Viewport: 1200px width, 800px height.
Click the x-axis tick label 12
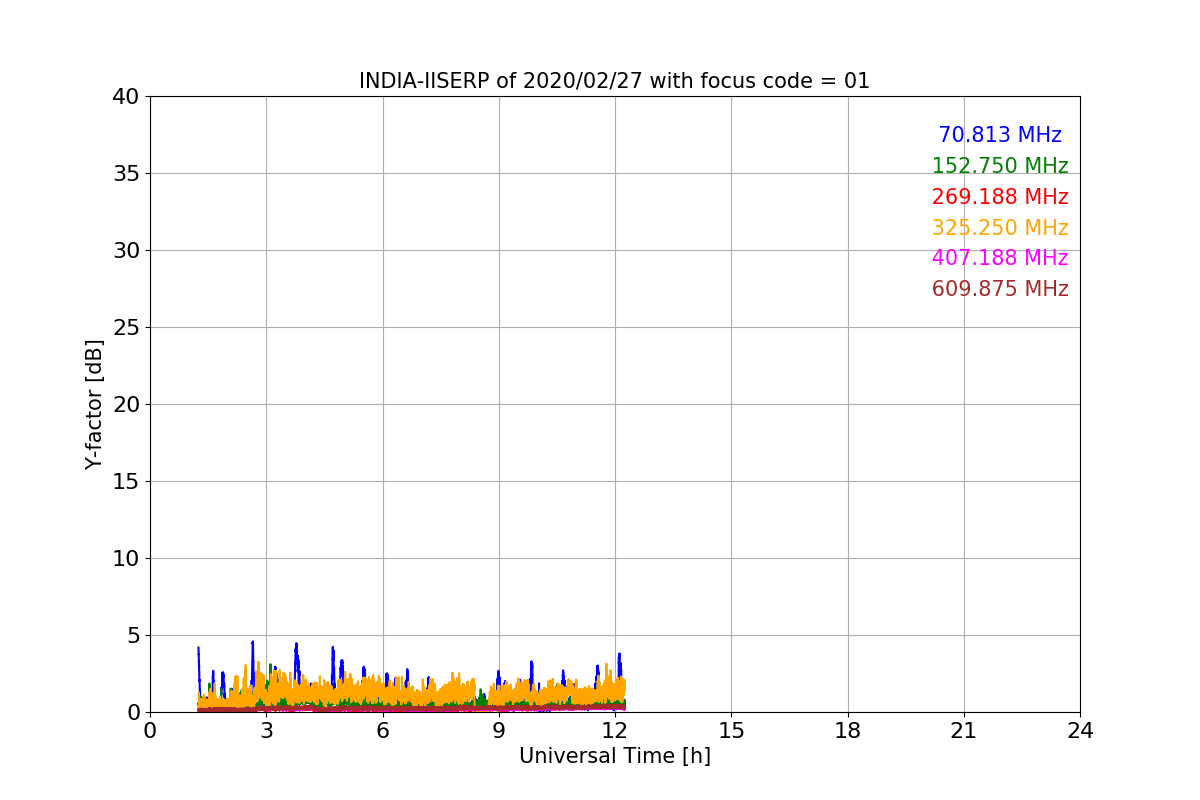click(615, 731)
